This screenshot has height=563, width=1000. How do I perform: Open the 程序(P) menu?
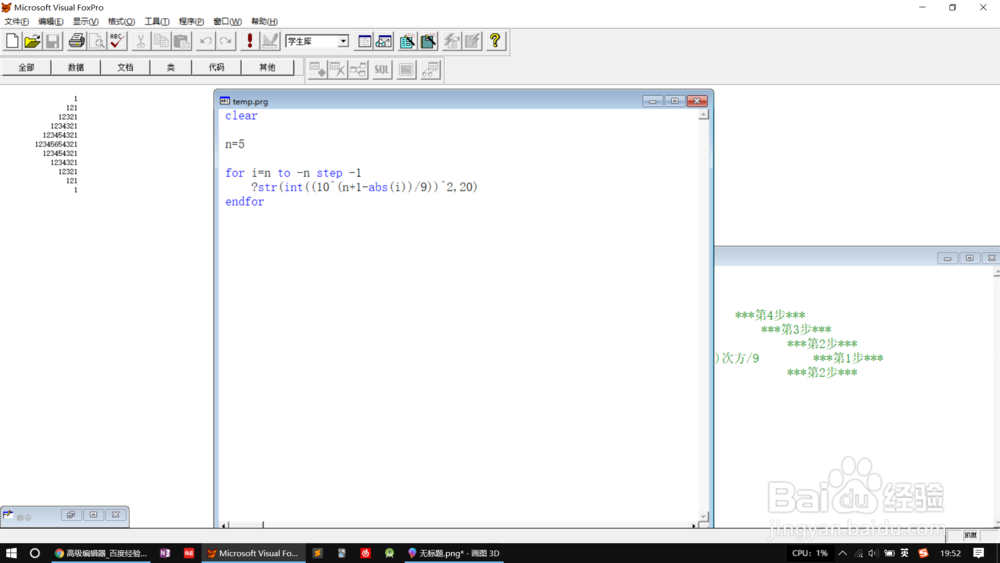[191, 21]
